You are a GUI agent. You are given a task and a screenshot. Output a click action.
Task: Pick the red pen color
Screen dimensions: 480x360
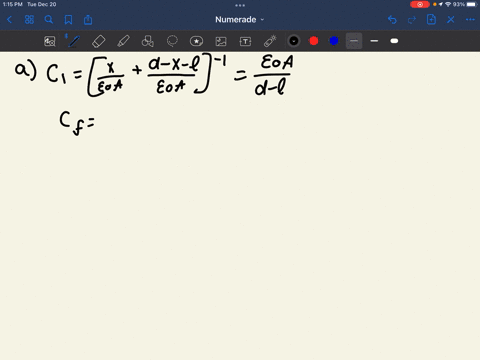tap(314, 41)
